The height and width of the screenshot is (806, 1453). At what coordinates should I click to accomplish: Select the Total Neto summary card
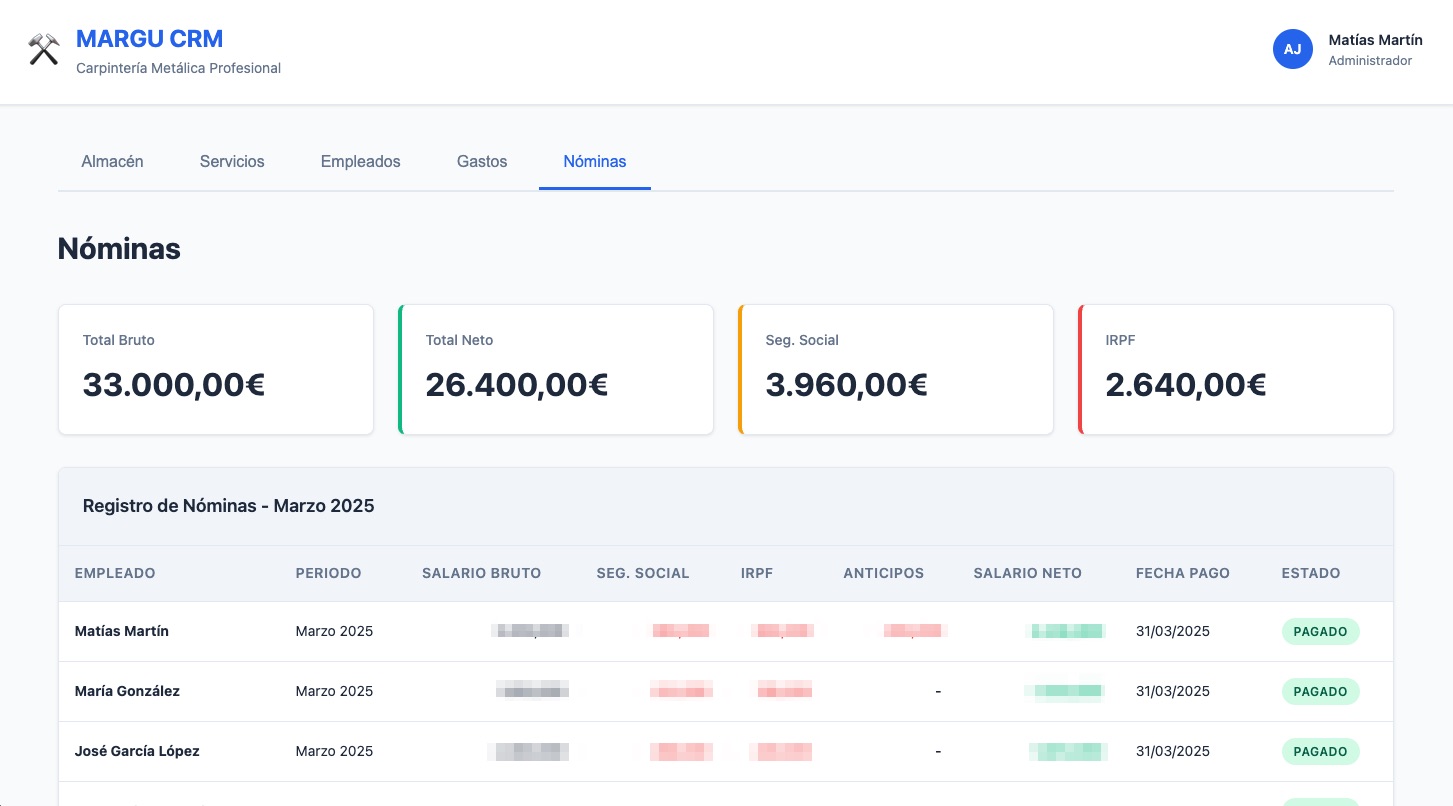(556, 370)
